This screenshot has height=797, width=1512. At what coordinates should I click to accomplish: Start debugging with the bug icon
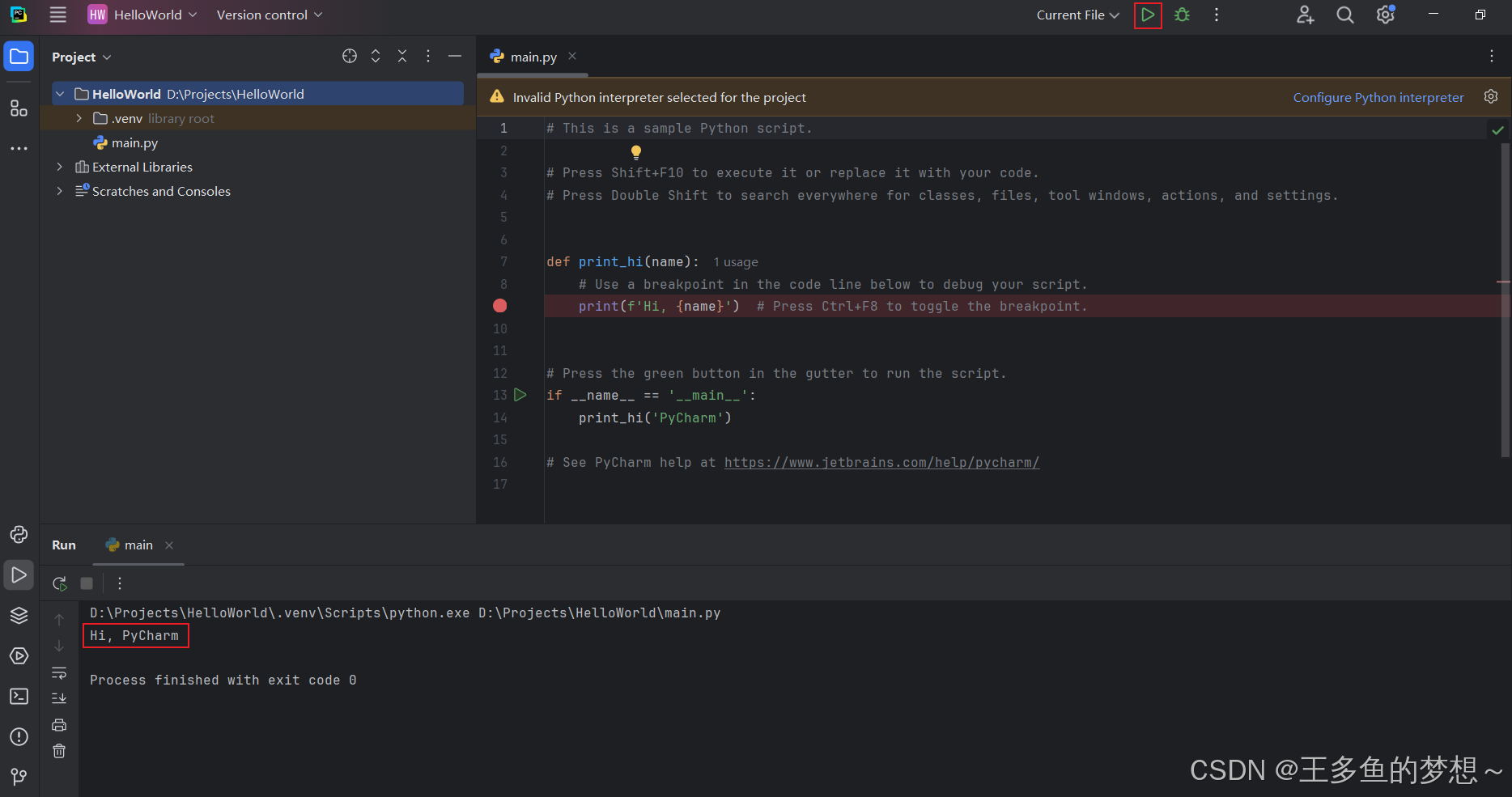coord(1182,15)
